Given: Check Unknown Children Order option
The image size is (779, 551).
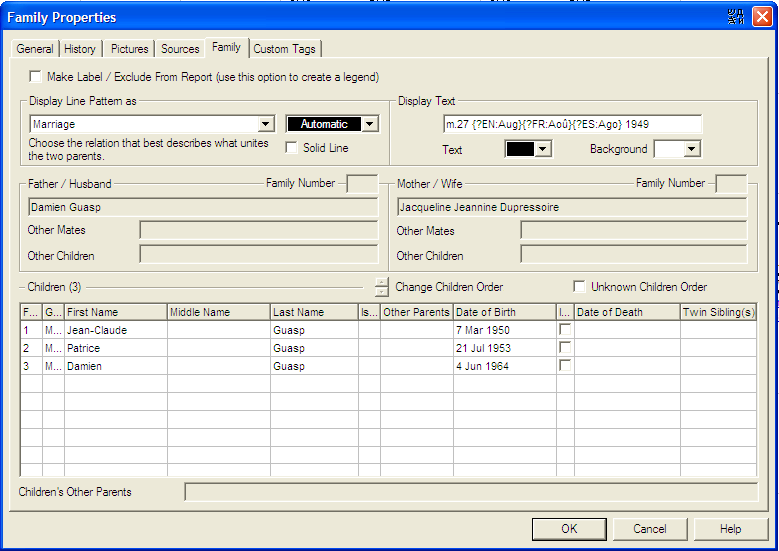Looking at the screenshot, I should click(579, 287).
